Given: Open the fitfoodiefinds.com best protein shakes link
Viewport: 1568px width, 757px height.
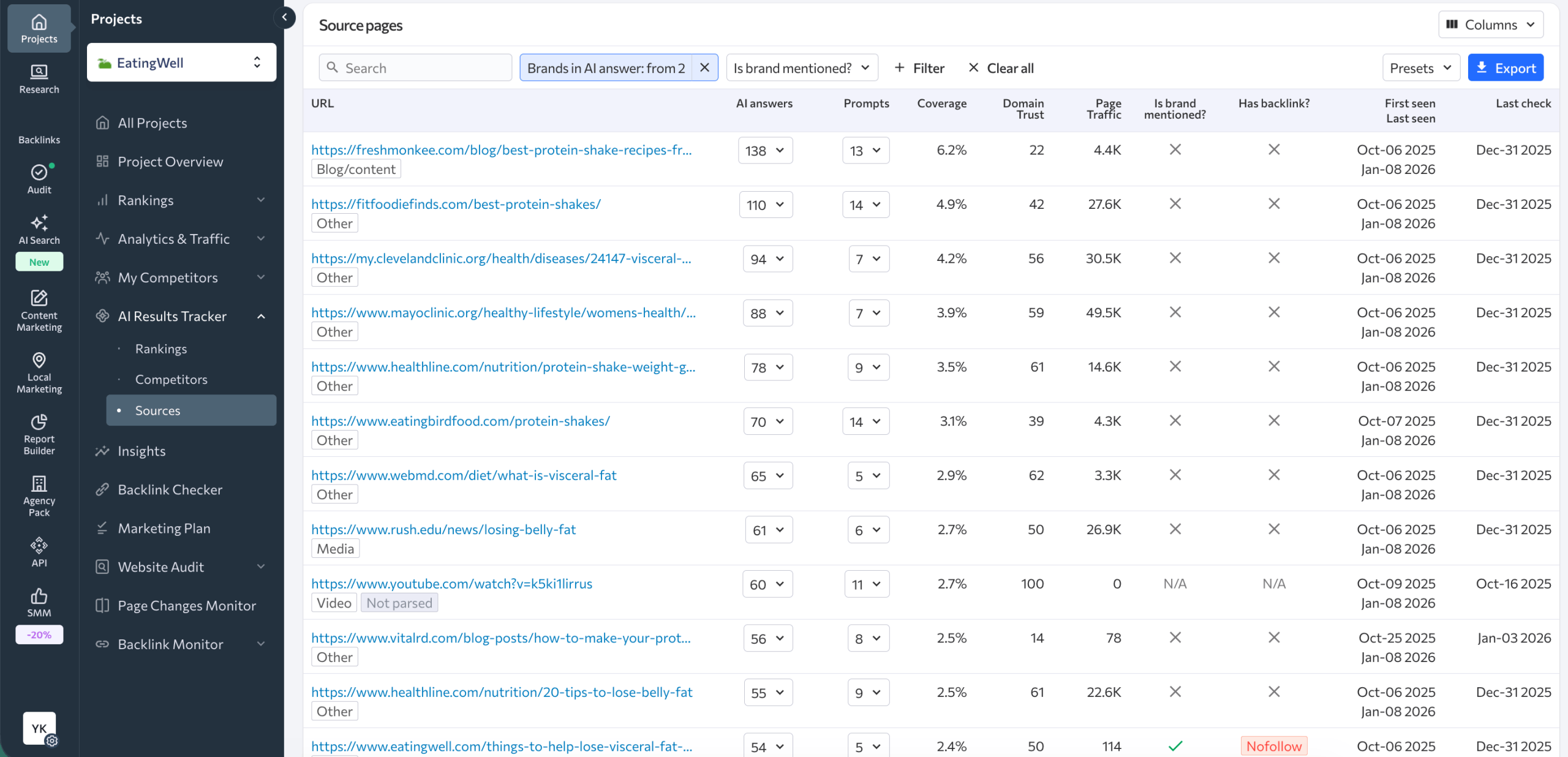Looking at the screenshot, I should 455,204.
